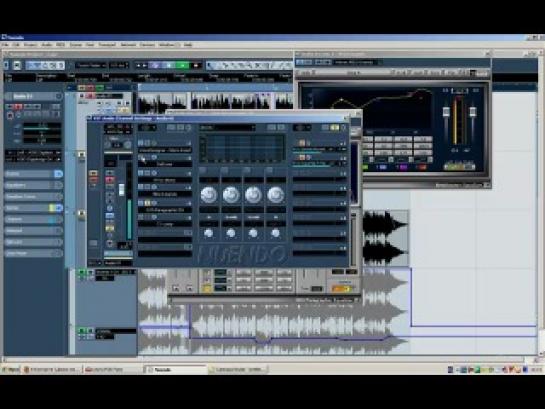Click yellow mute button left of channel strip
This screenshot has height=409, width=545.
point(93,173)
